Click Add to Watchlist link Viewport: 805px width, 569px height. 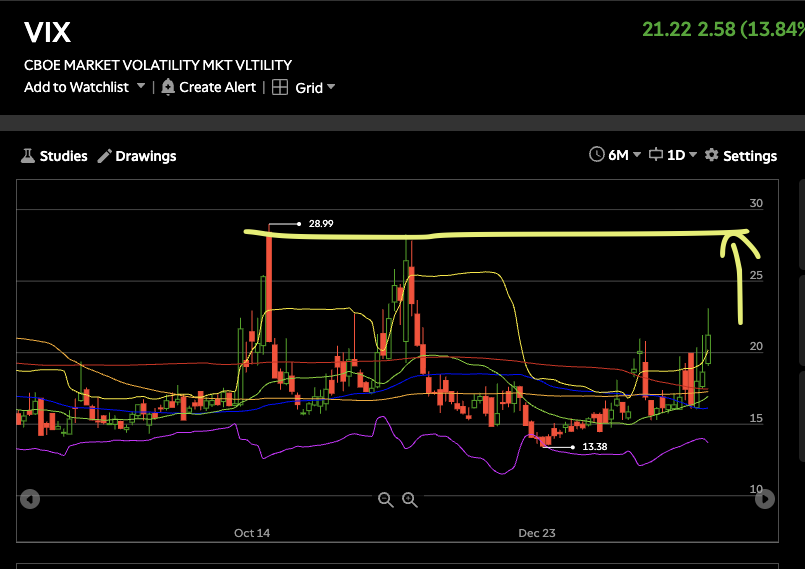(76, 87)
